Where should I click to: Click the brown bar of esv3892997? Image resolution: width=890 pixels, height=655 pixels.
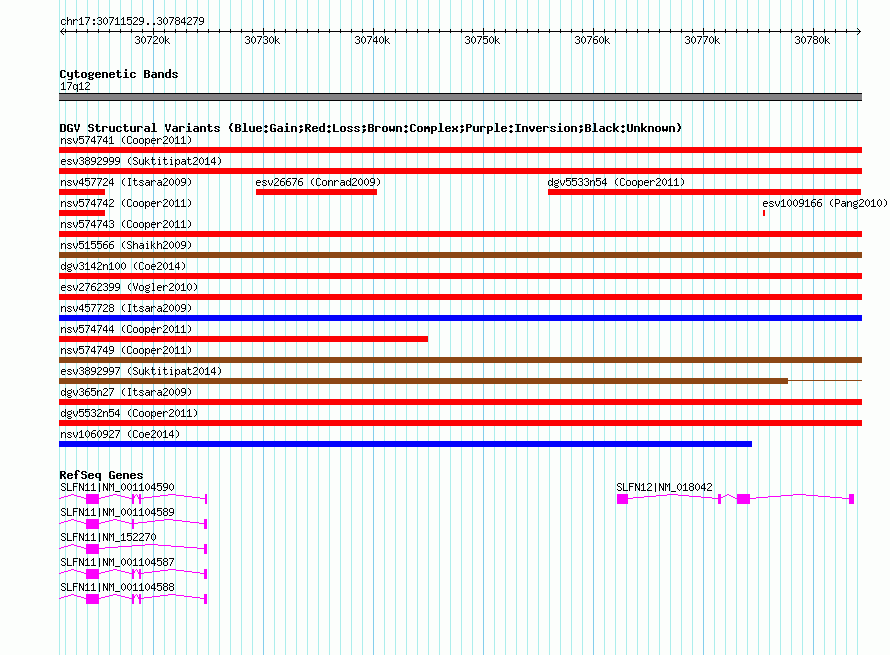[x=423, y=381]
